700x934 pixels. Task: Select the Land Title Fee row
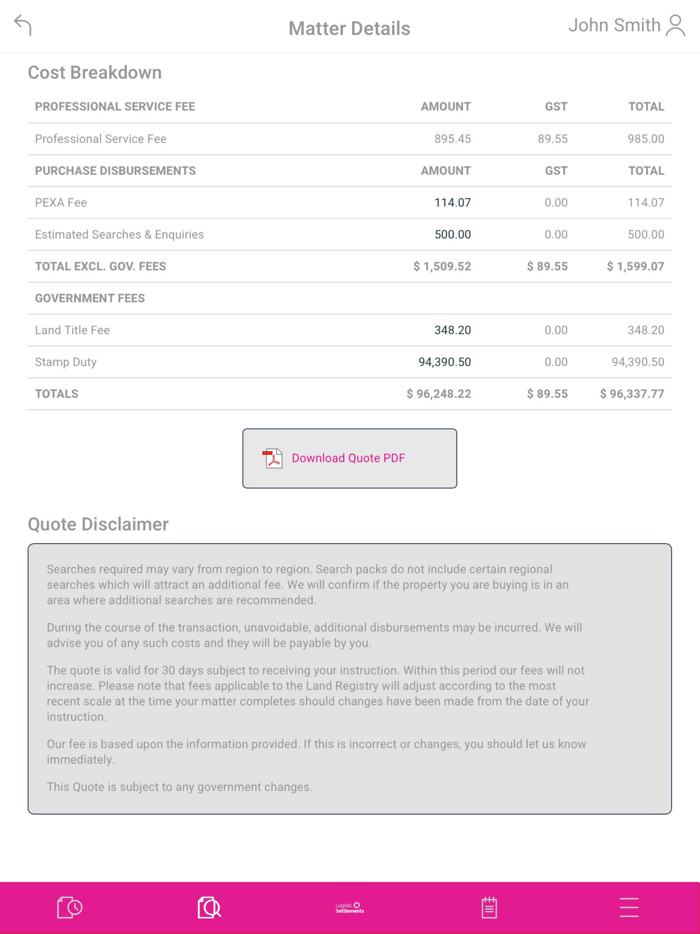point(350,330)
